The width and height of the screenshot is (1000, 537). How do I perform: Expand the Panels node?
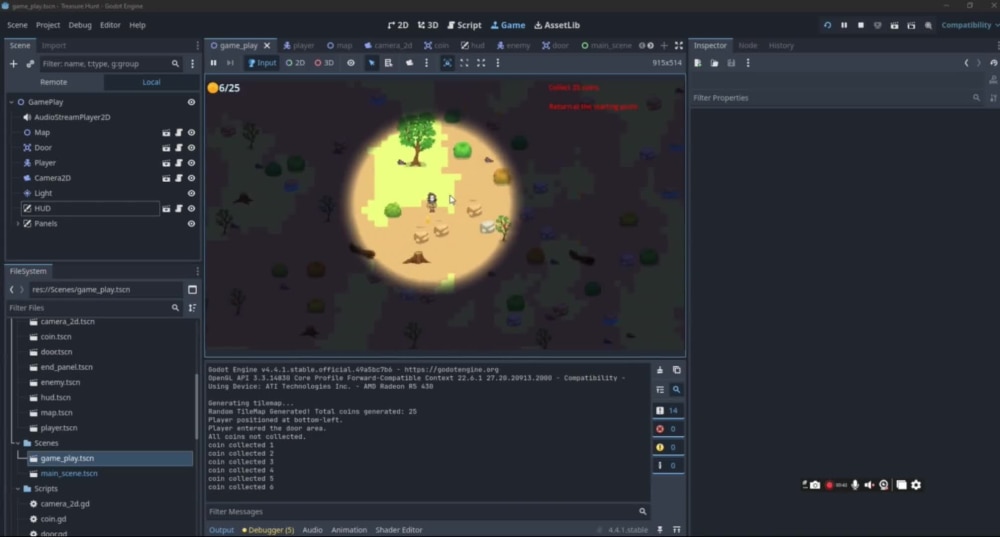click(17, 224)
